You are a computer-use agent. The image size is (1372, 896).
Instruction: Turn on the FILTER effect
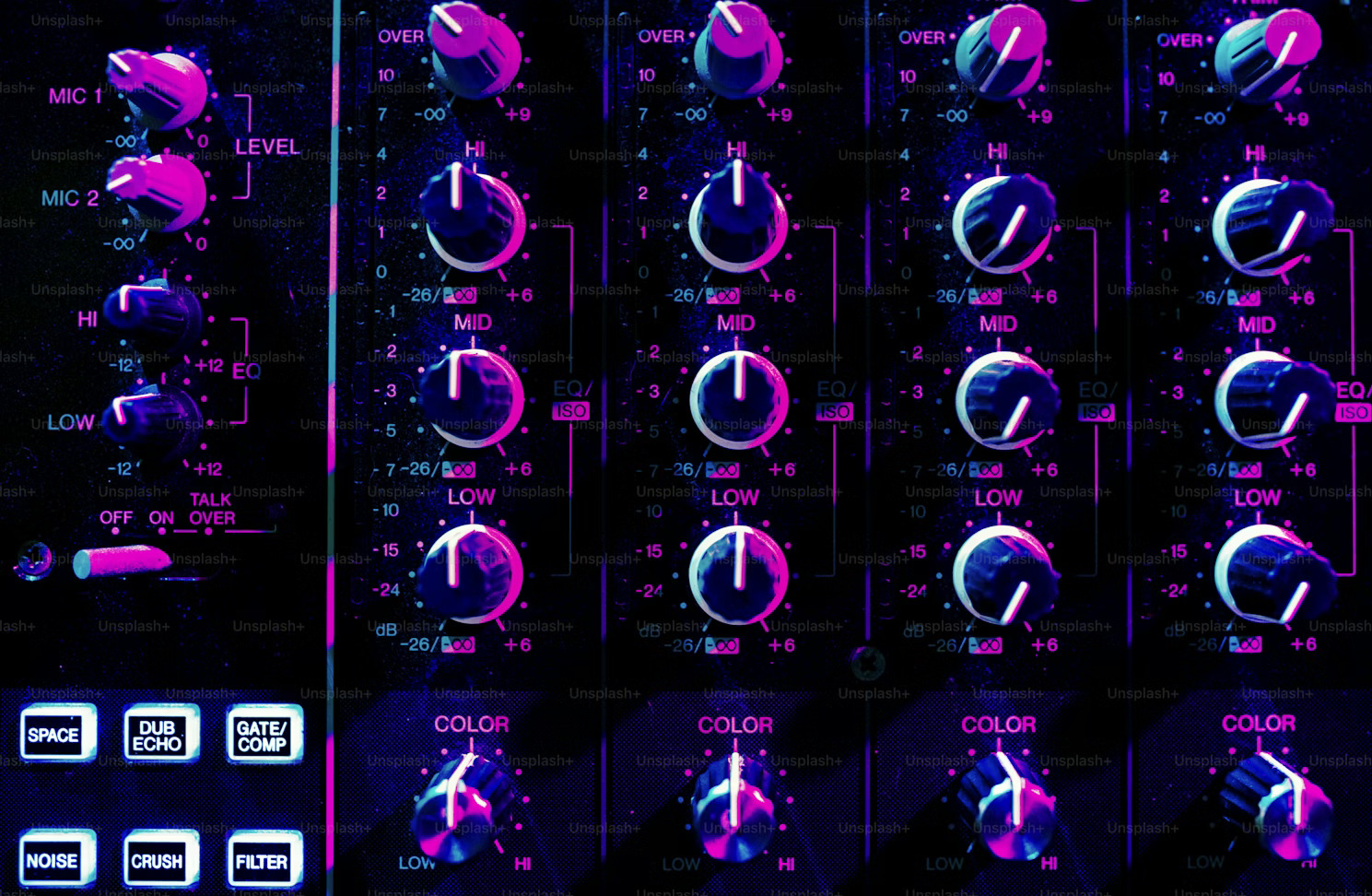tap(264, 861)
